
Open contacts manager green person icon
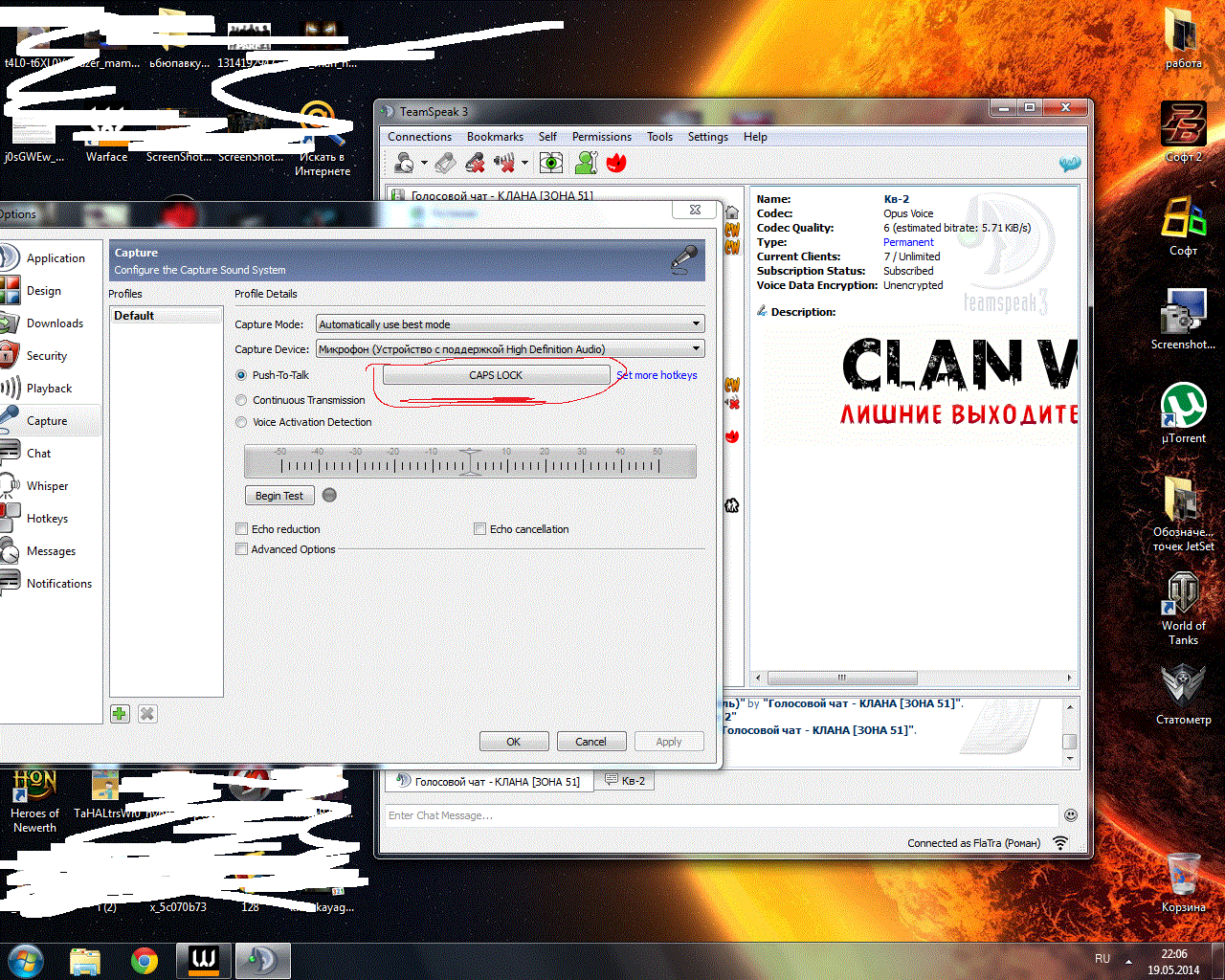[x=587, y=163]
